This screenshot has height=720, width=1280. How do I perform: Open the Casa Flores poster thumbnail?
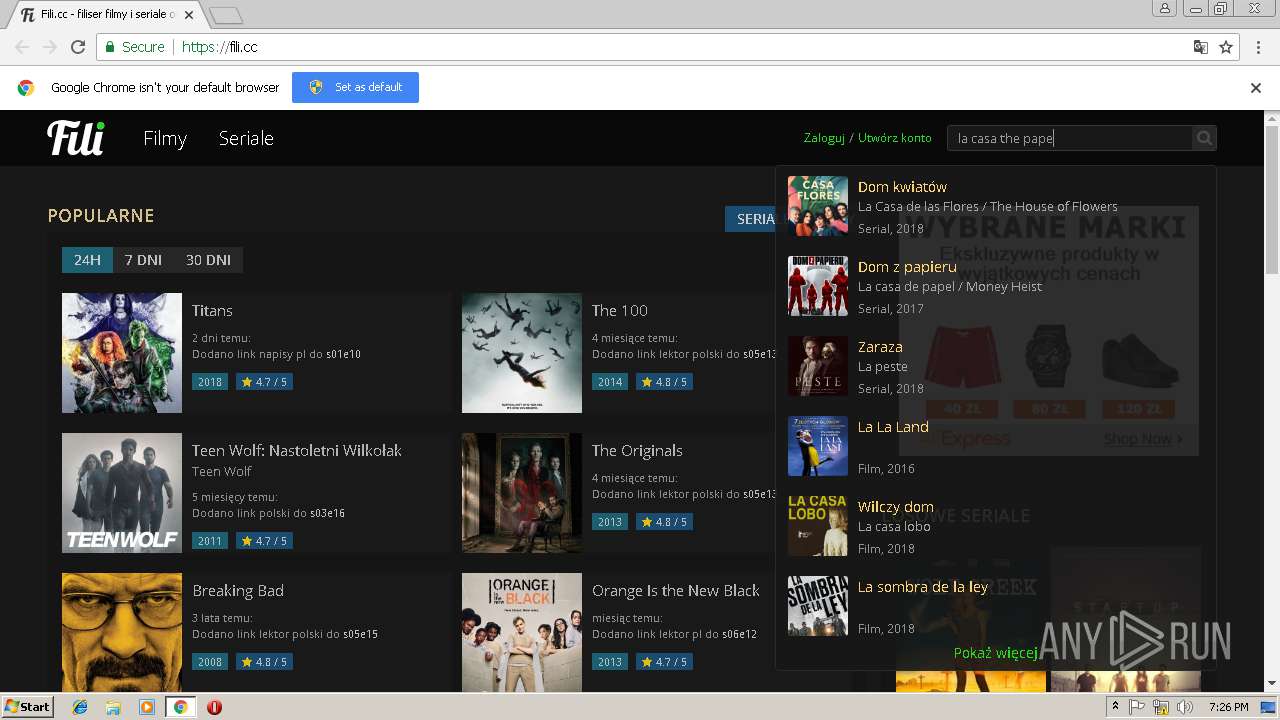point(818,206)
